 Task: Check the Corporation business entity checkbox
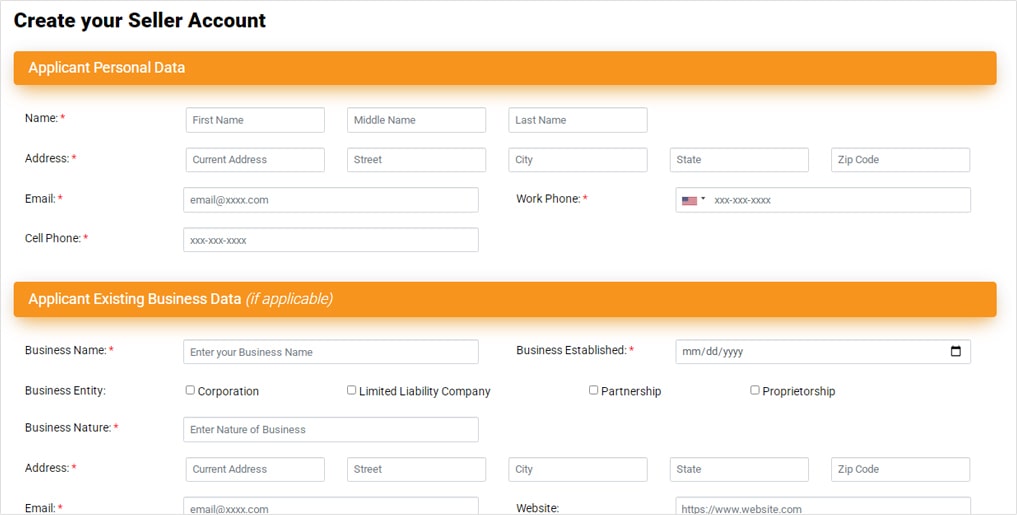[190, 390]
